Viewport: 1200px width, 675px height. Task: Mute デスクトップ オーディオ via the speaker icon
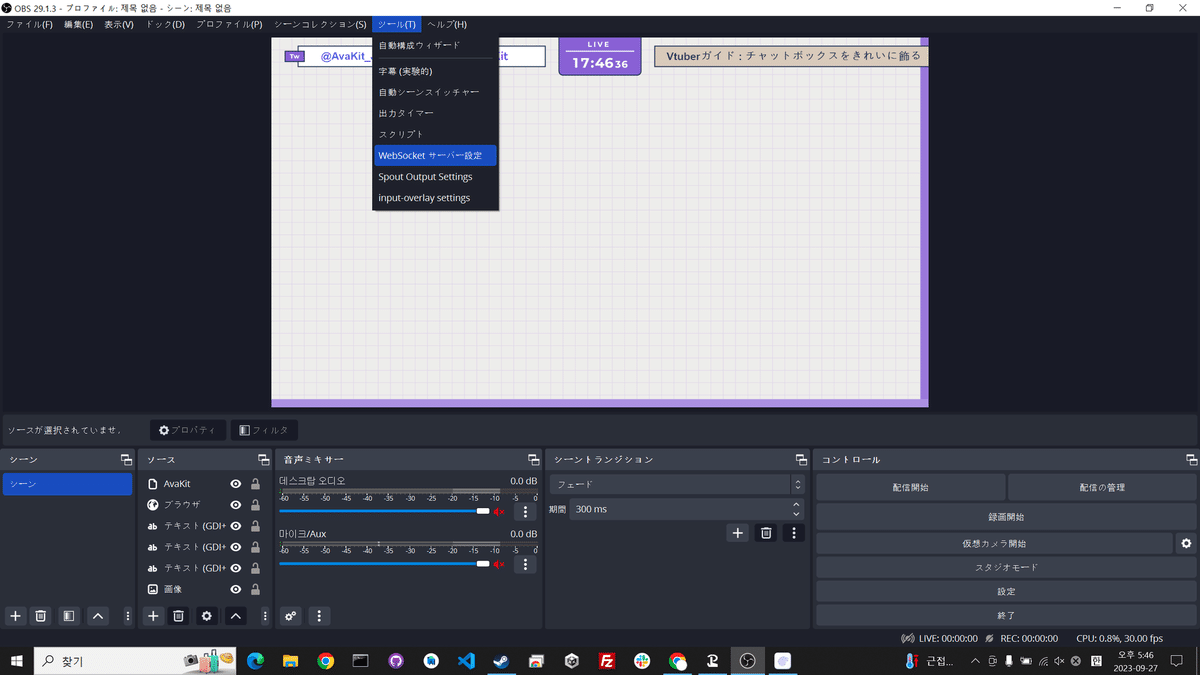pos(498,512)
